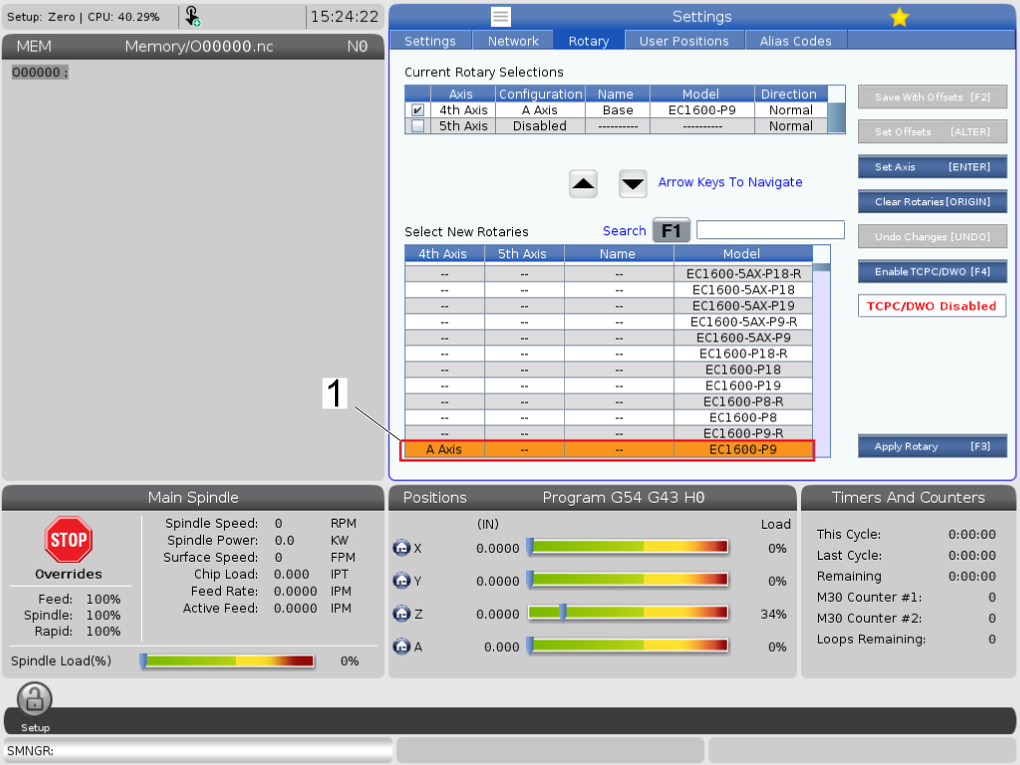Select the EC1600-P18 model row
The height and width of the screenshot is (765, 1020).
tap(609, 369)
